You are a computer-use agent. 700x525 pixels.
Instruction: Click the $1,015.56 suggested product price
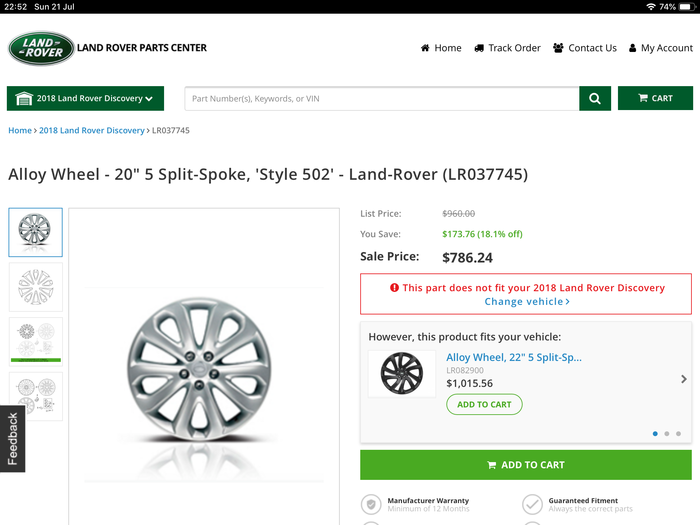point(470,383)
